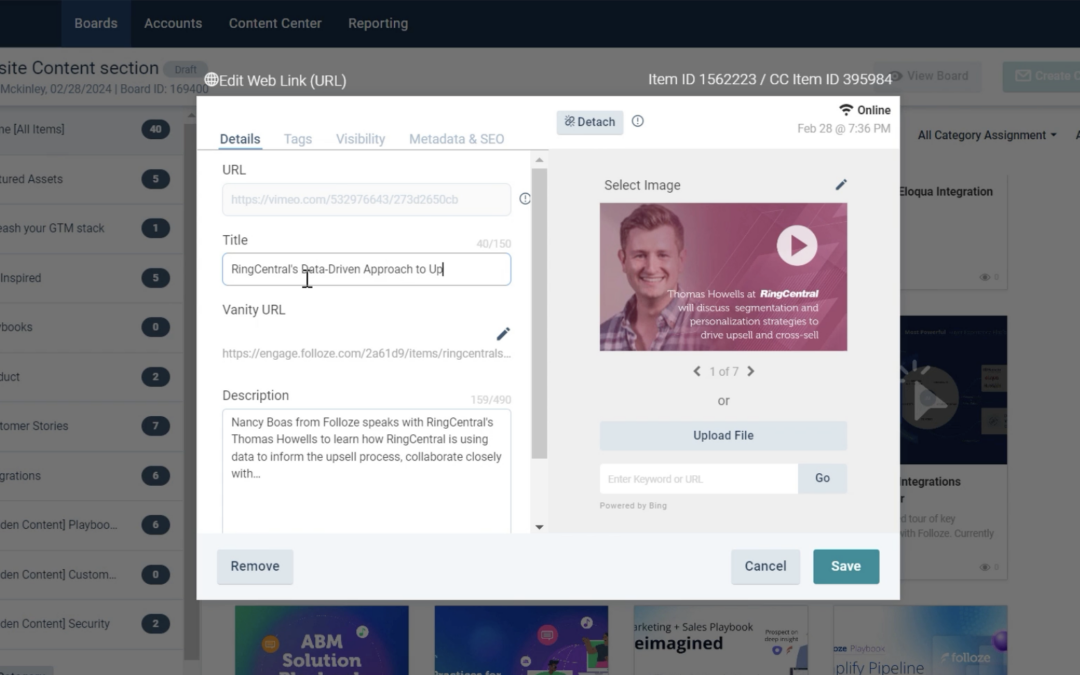
Task: Open Accounts in the top navigation
Action: 173,23
